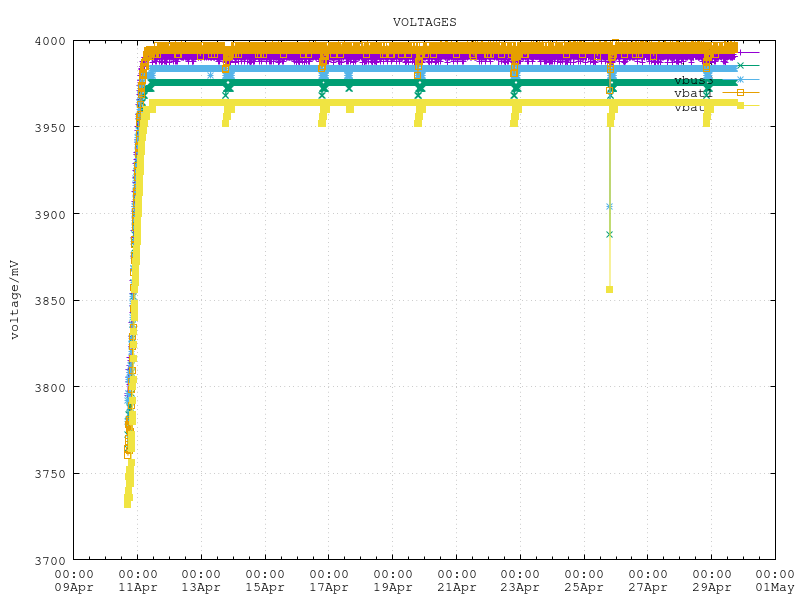Click the blue asterisk legend sample marker
The height and width of the screenshot is (600, 800).
(740, 79)
